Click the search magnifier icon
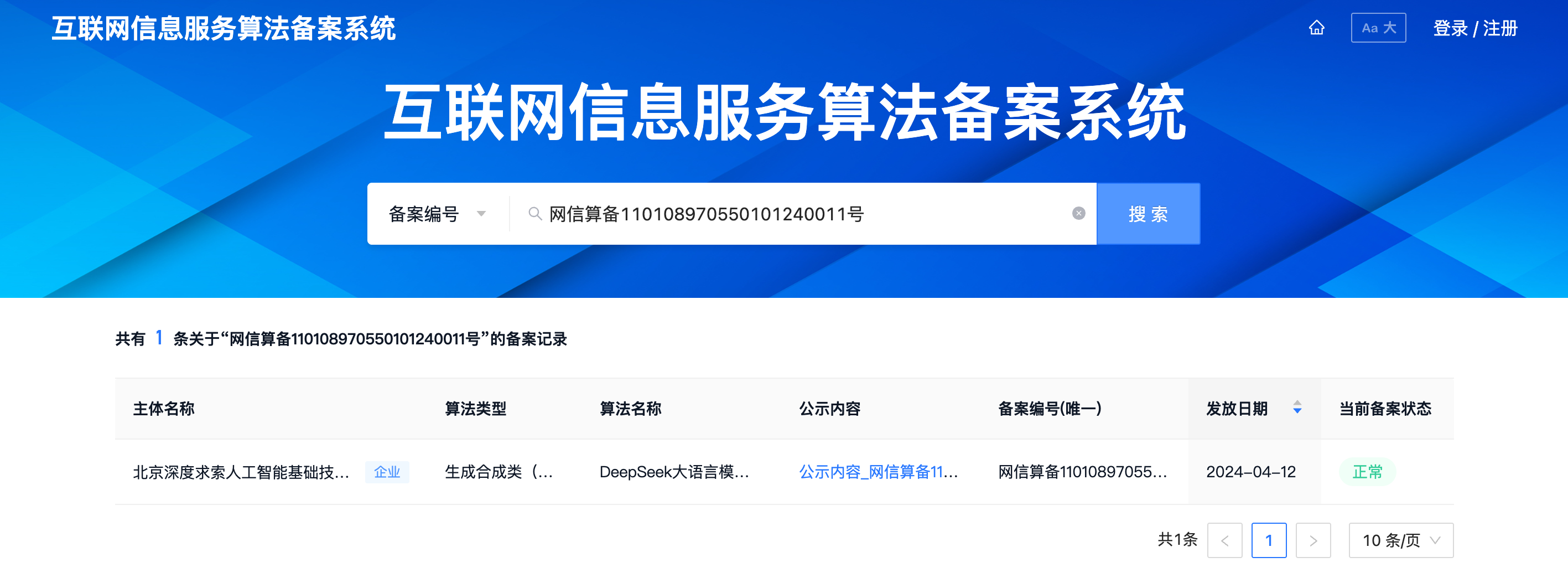Viewport: 1568px width, 588px height. [534, 214]
